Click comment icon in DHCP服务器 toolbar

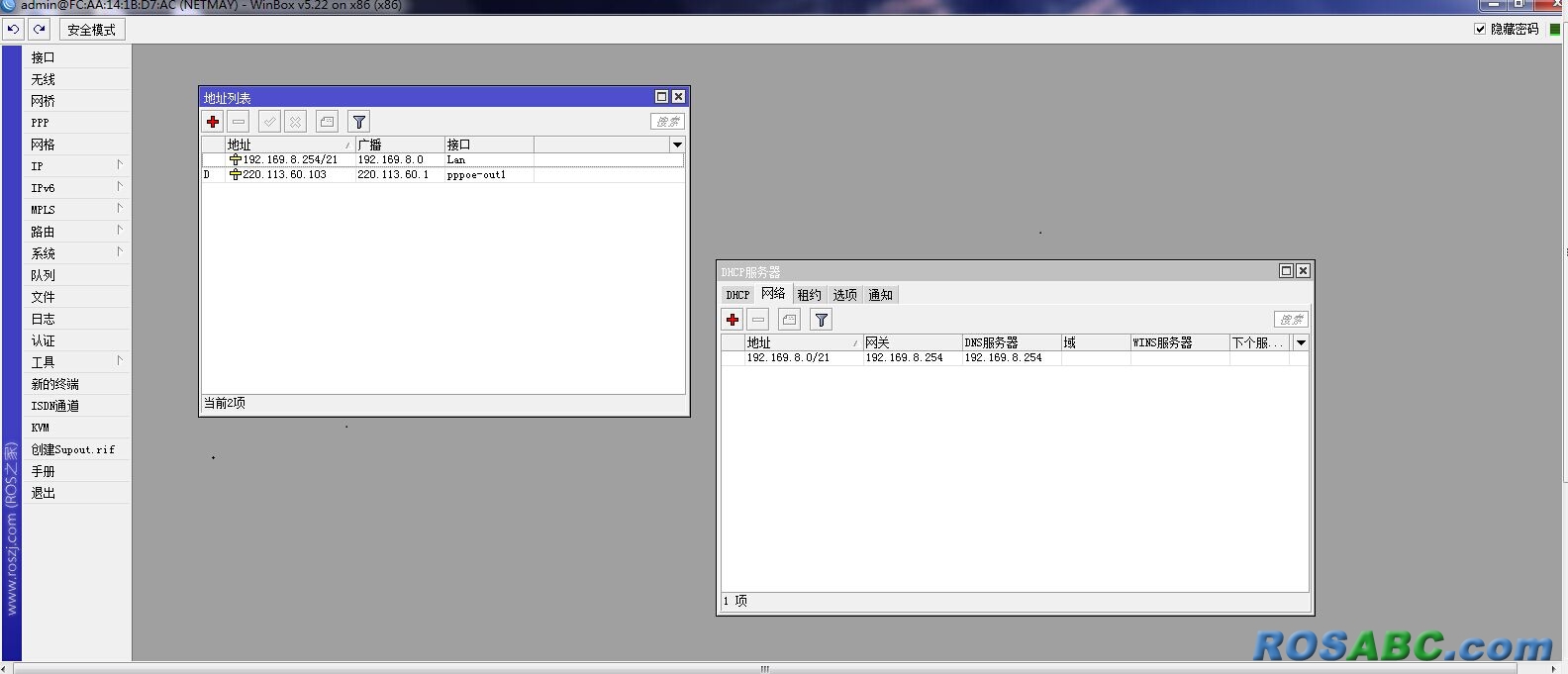(789, 320)
